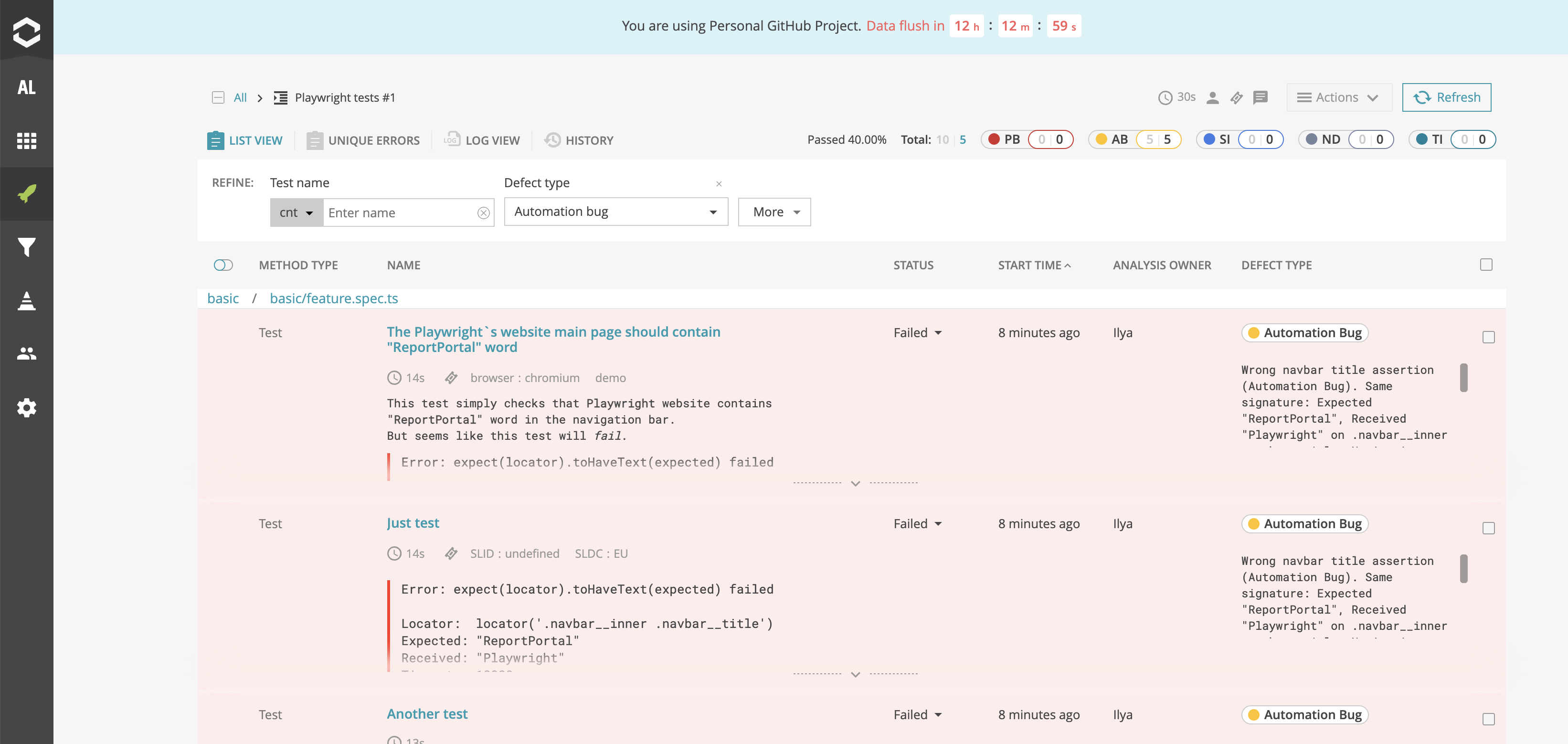Toggle the method type column switch
This screenshot has height=744, width=1568.
click(x=223, y=265)
